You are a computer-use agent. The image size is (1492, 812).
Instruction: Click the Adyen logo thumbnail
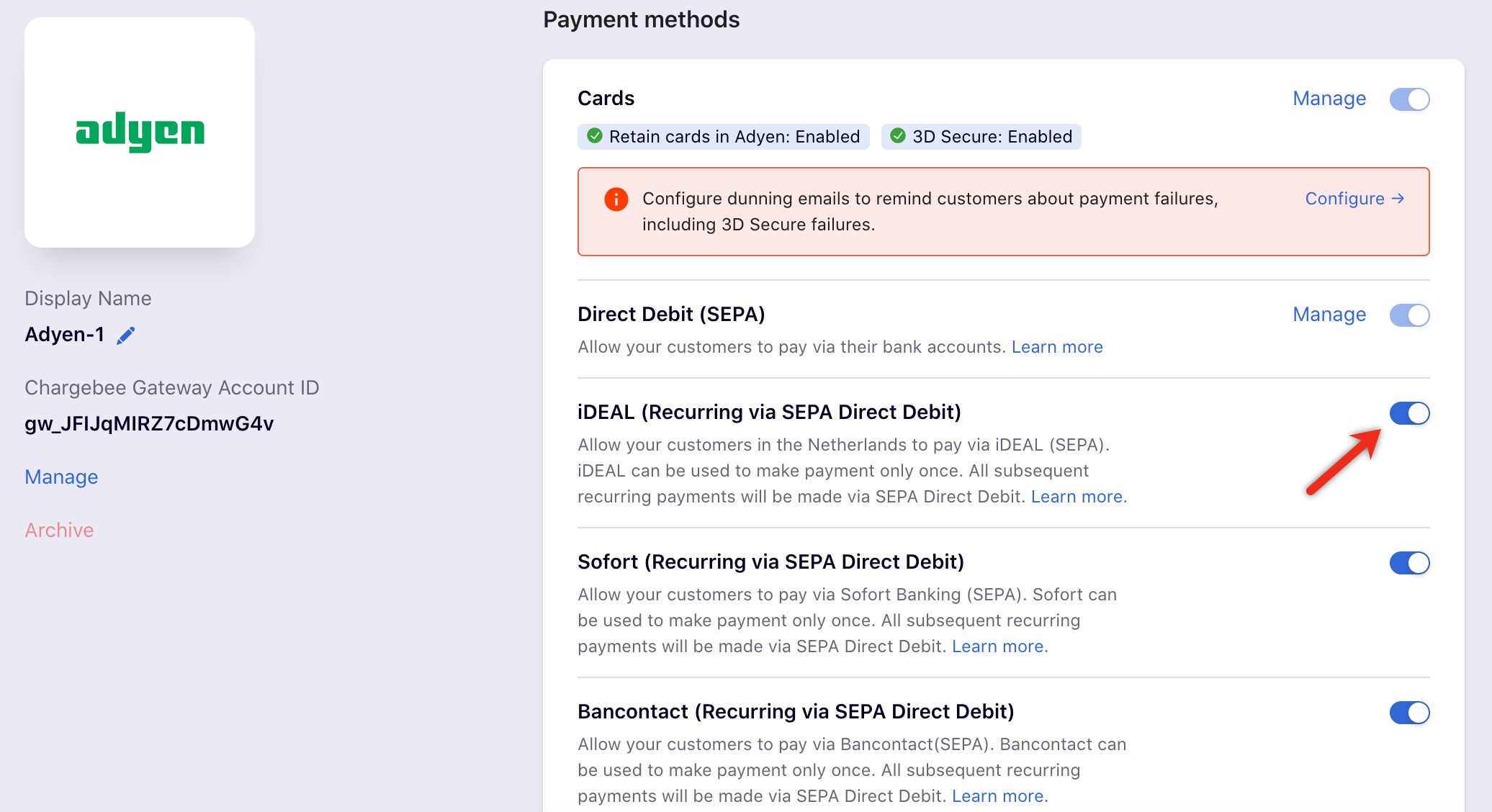pos(140,132)
